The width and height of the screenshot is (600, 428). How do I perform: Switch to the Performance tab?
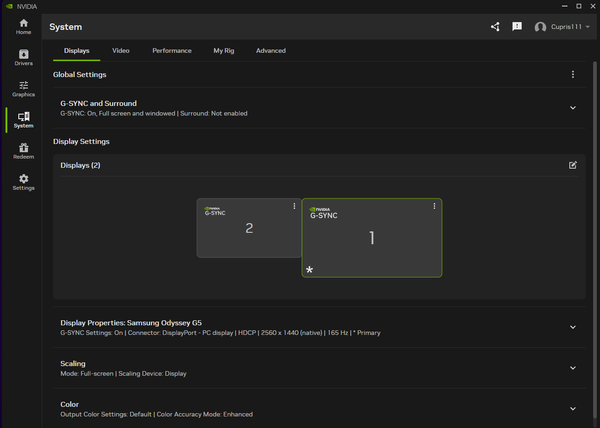point(172,50)
